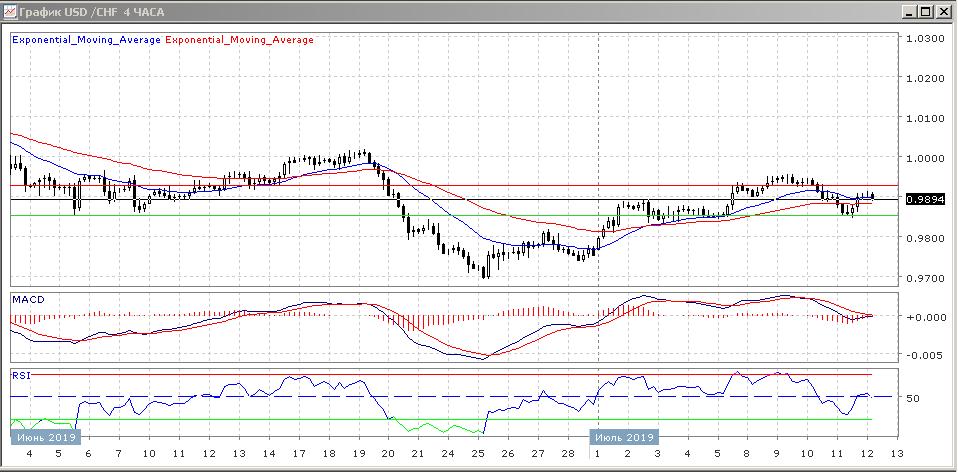Click day 25 on the time axis
This screenshot has height=472, width=958.
[x=477, y=454]
